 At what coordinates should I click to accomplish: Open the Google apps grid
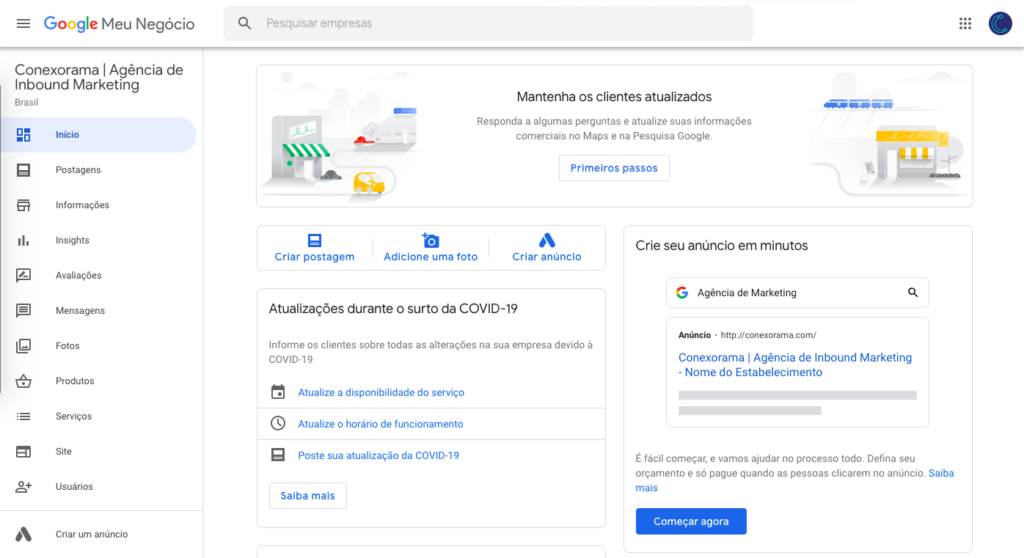tap(965, 24)
